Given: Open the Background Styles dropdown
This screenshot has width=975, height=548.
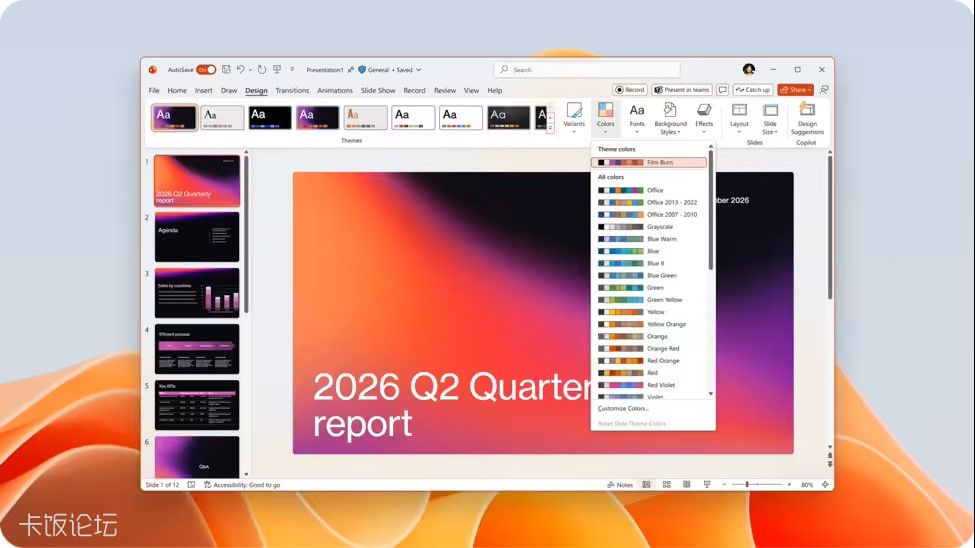Looking at the screenshot, I should [x=670, y=118].
